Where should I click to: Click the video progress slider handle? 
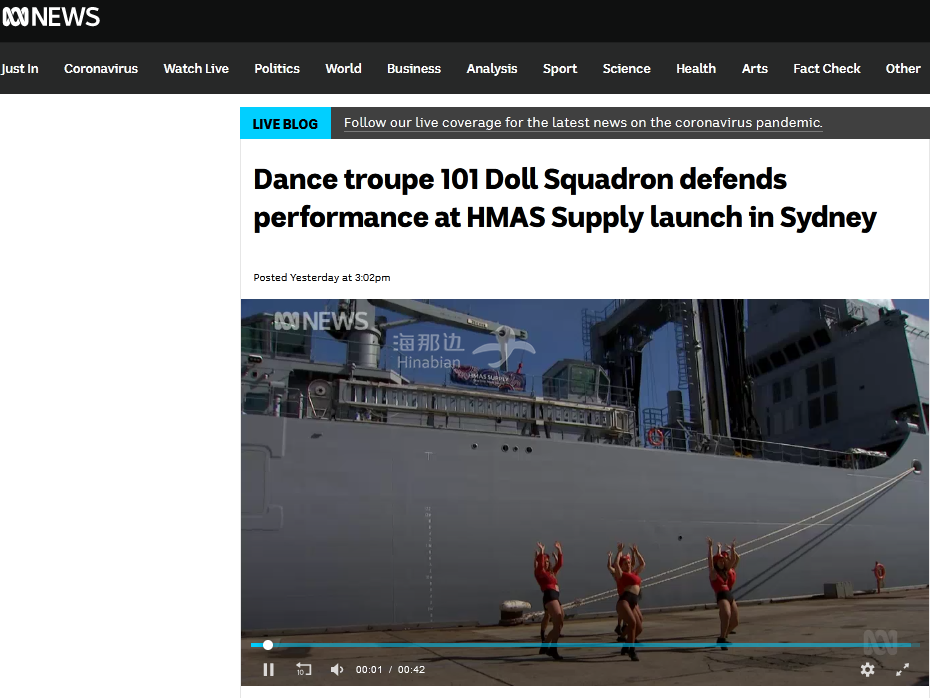coord(268,645)
